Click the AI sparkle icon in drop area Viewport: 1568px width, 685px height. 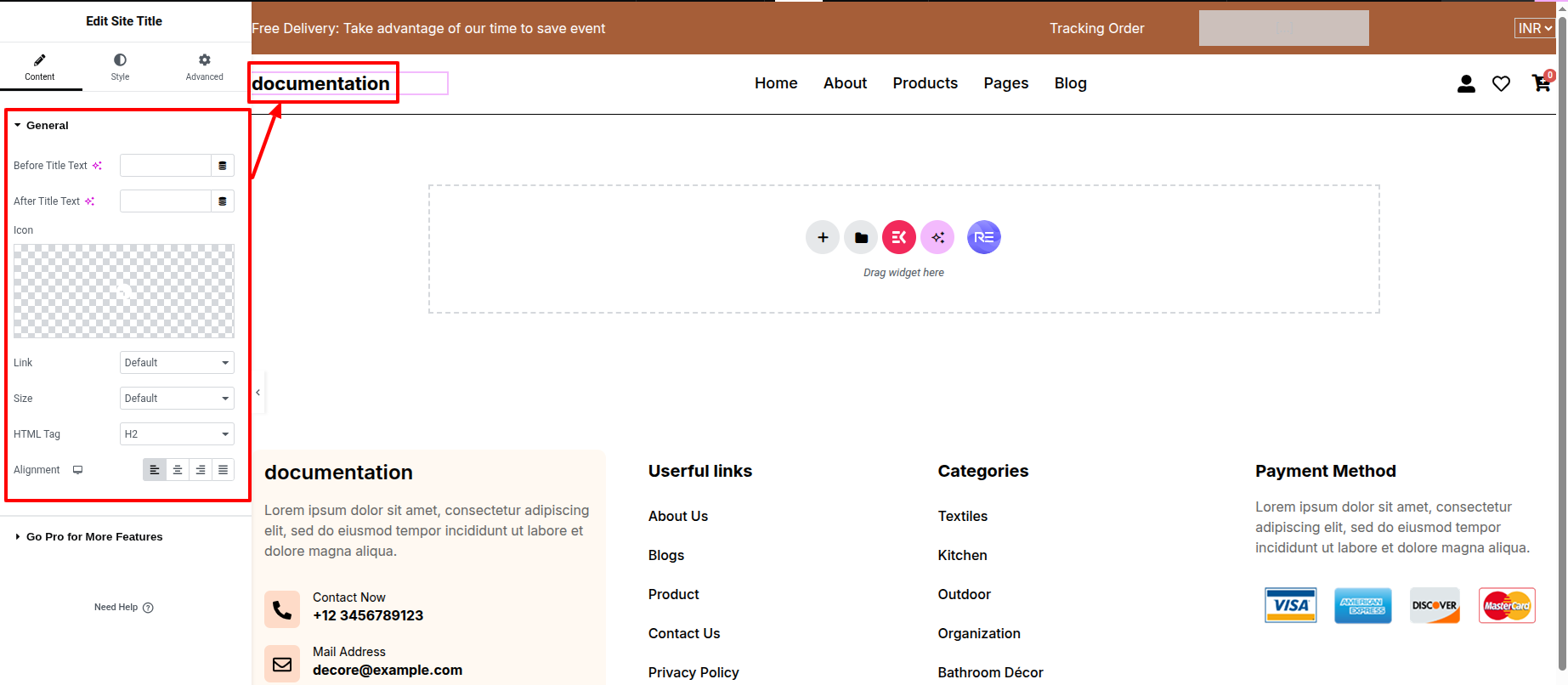point(937,237)
